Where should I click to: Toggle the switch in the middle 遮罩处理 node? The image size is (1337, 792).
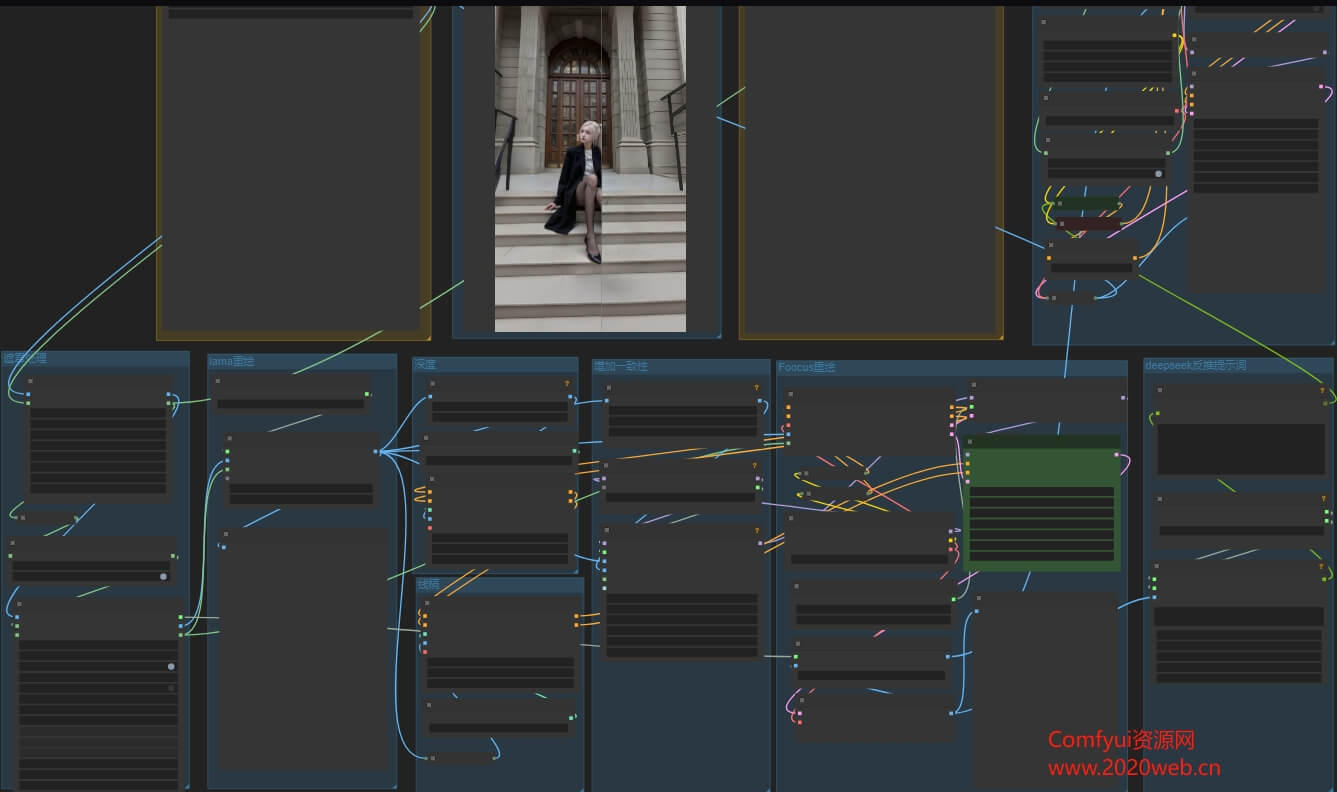click(x=163, y=576)
